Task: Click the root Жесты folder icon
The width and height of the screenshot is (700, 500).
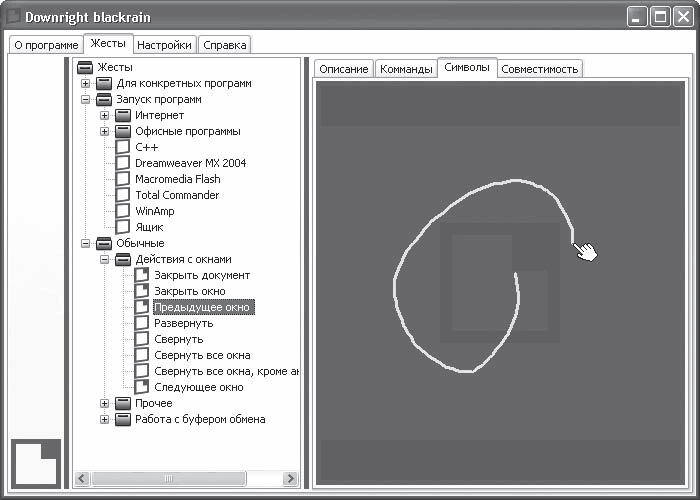Action: pos(85,67)
